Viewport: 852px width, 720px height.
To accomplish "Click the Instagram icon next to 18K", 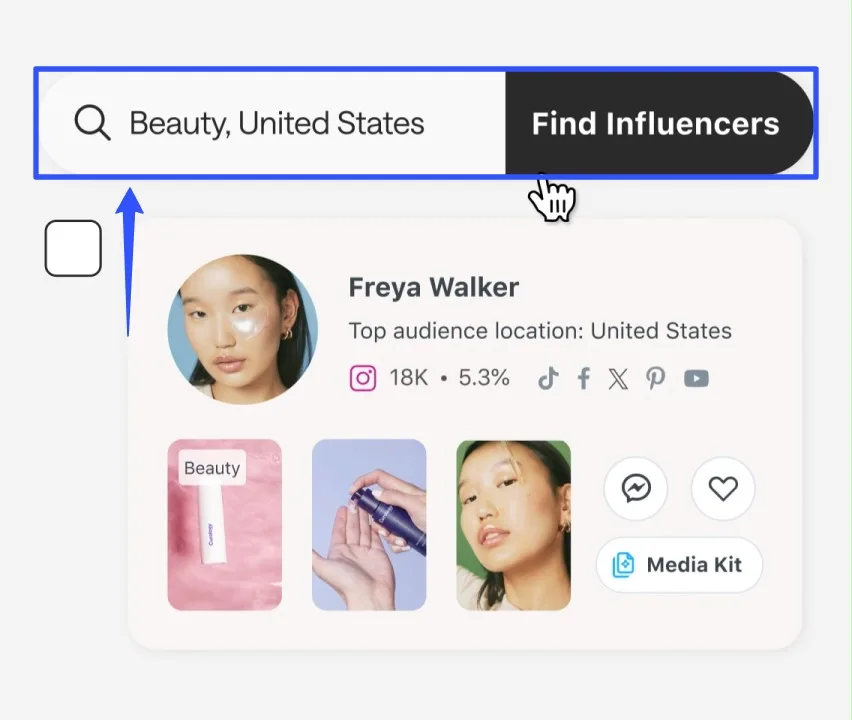I will click(x=363, y=378).
